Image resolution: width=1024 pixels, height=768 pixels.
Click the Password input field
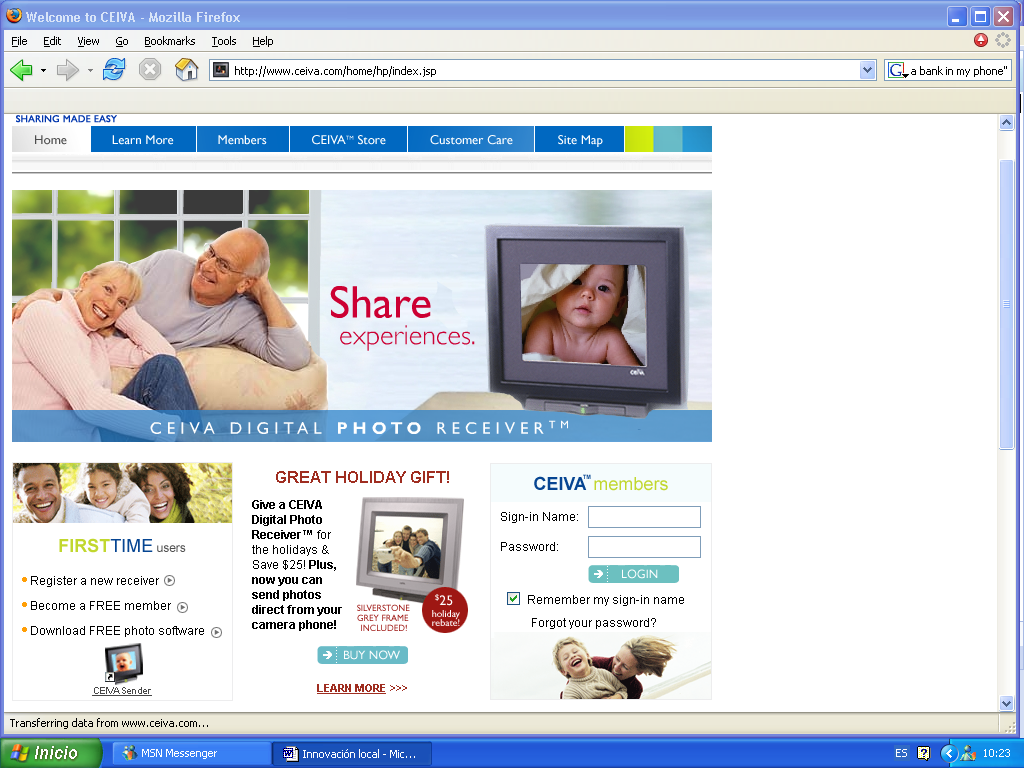645,547
